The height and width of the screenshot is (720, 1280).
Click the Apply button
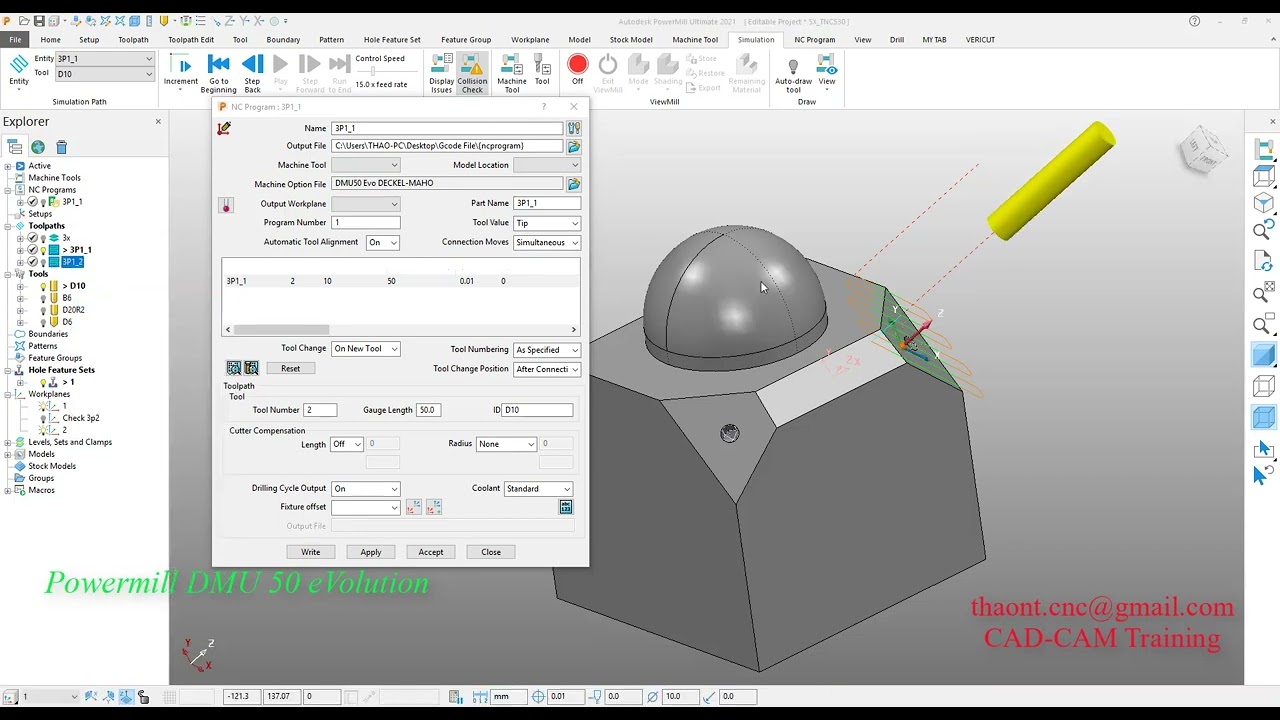[x=371, y=552]
